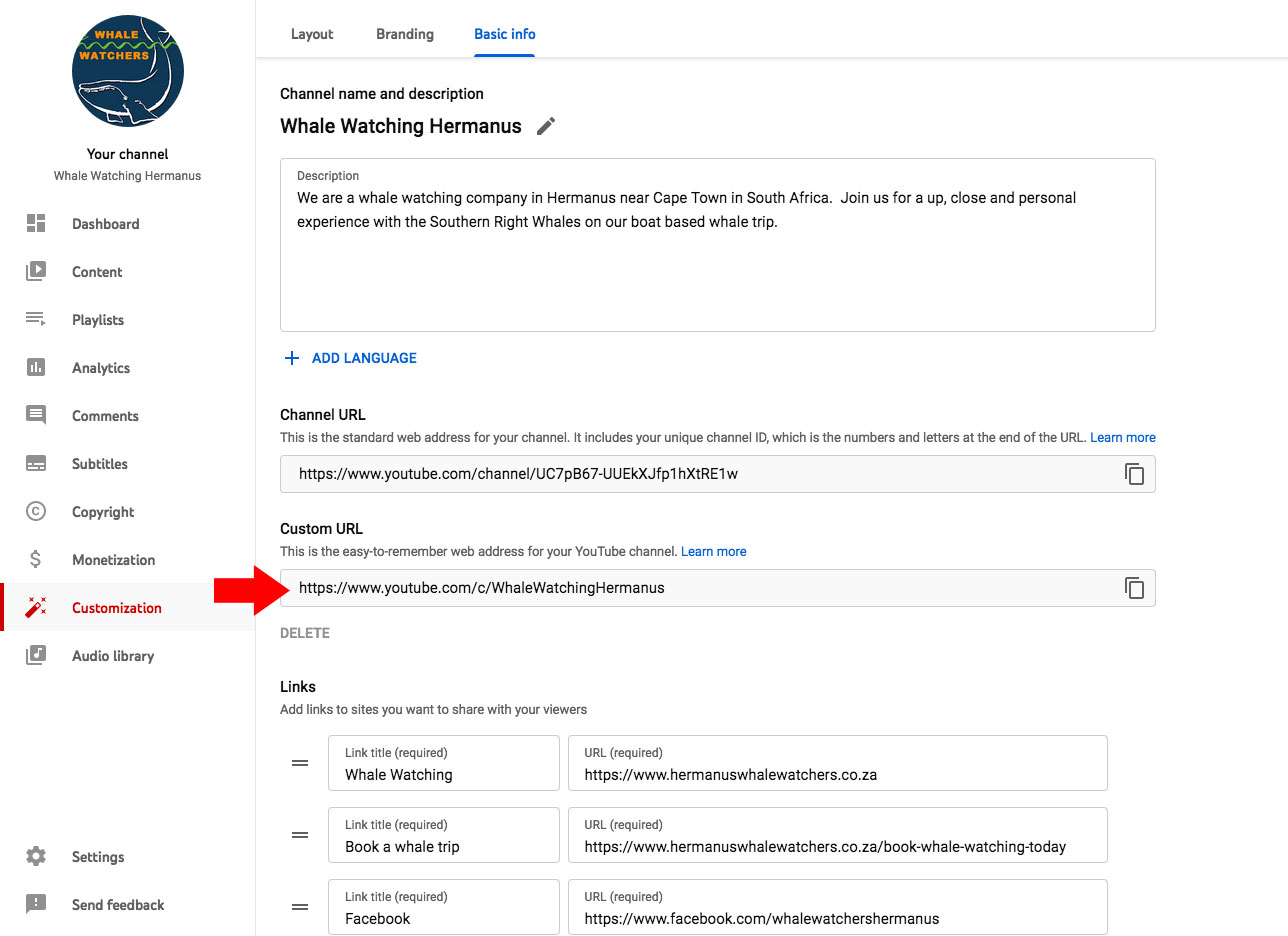Viewport: 1288px width, 936px height.
Task: Open Learn more link for Channel URL
Action: tap(1123, 438)
